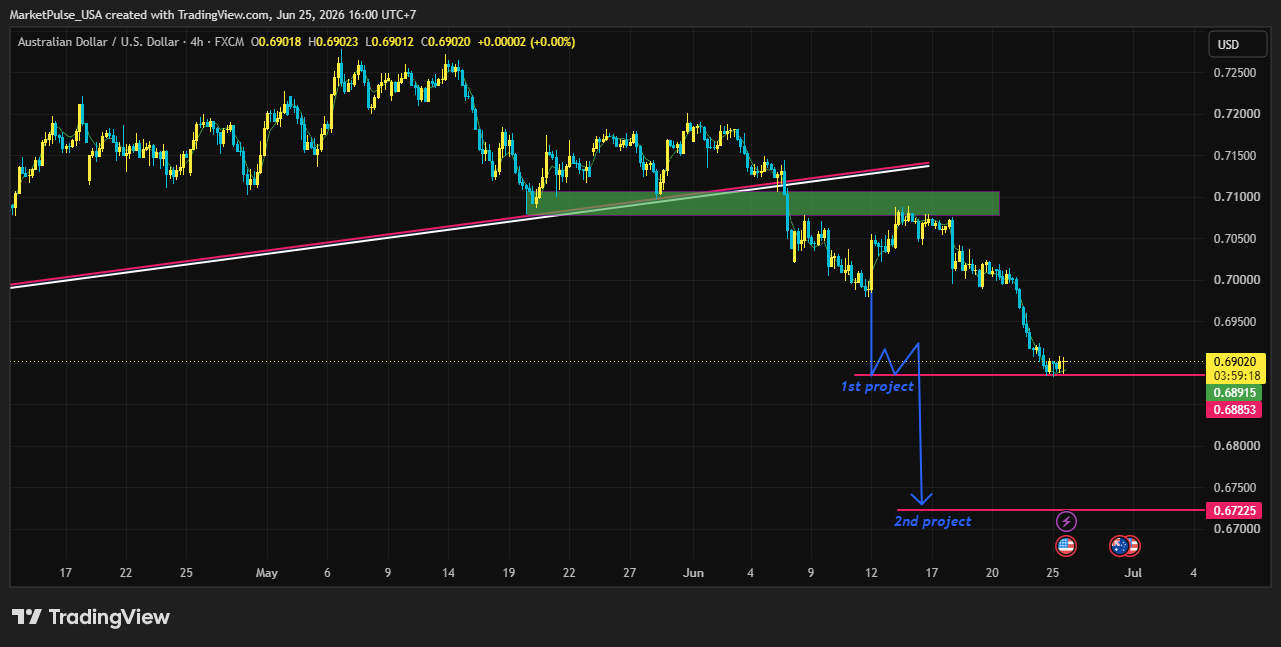
Task: Click the 27 date label on the time axis
Action: (629, 573)
